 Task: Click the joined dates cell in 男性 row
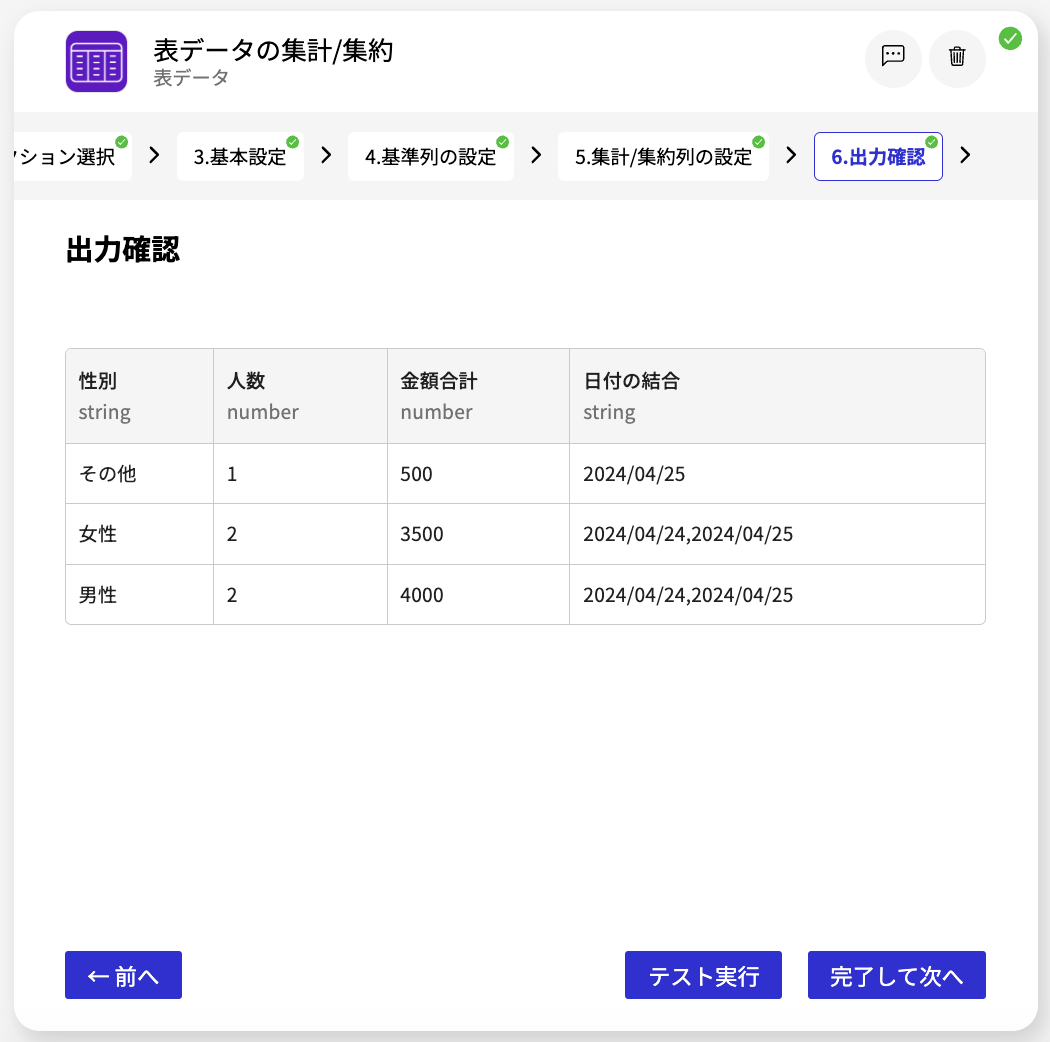(x=777, y=595)
